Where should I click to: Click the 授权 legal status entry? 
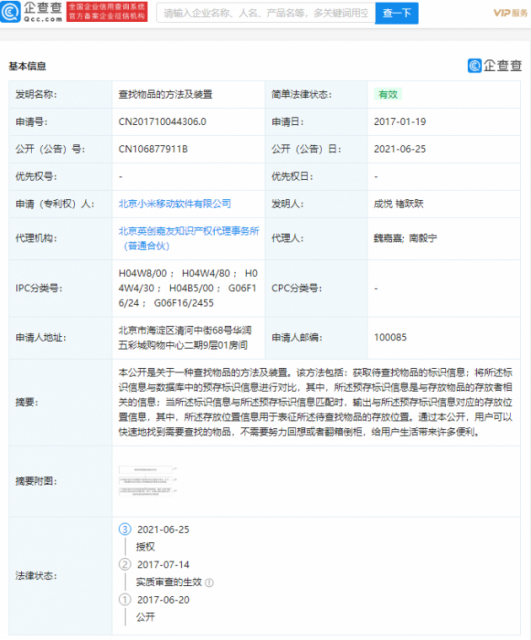[145, 547]
